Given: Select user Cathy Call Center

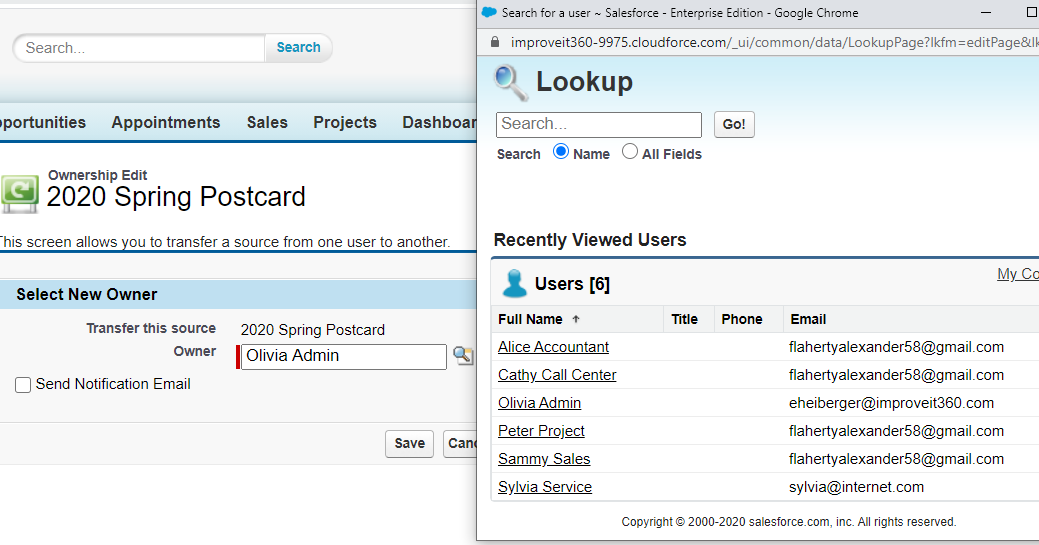Looking at the screenshot, I should pos(557,375).
